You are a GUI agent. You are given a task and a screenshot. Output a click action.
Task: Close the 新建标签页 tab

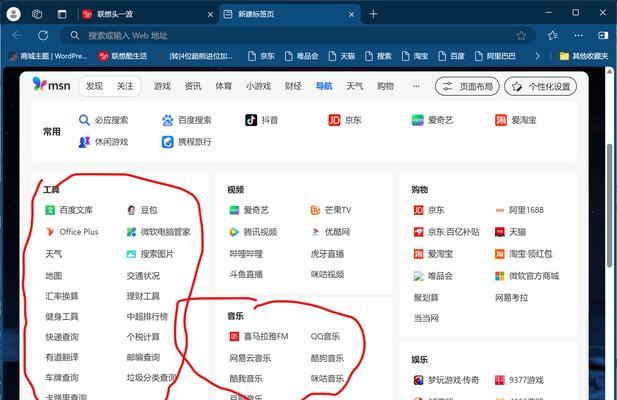click(x=351, y=15)
